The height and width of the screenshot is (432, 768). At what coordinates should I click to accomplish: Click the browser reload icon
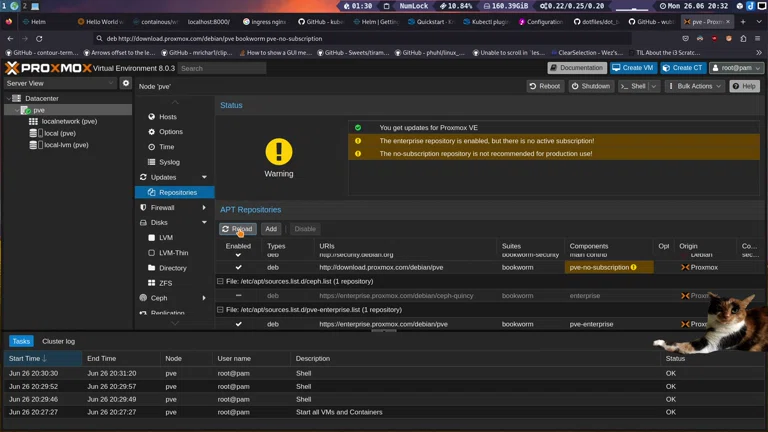coord(39,38)
